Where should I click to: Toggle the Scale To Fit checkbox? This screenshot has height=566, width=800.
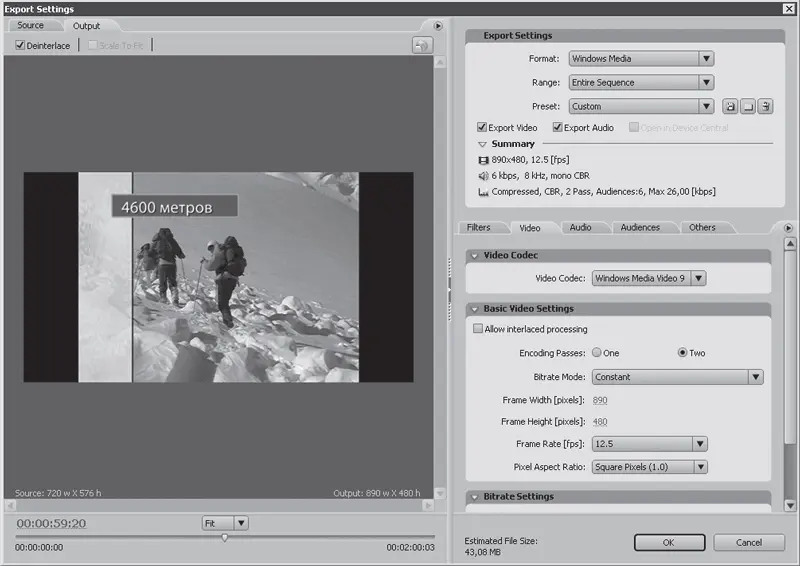(92, 45)
